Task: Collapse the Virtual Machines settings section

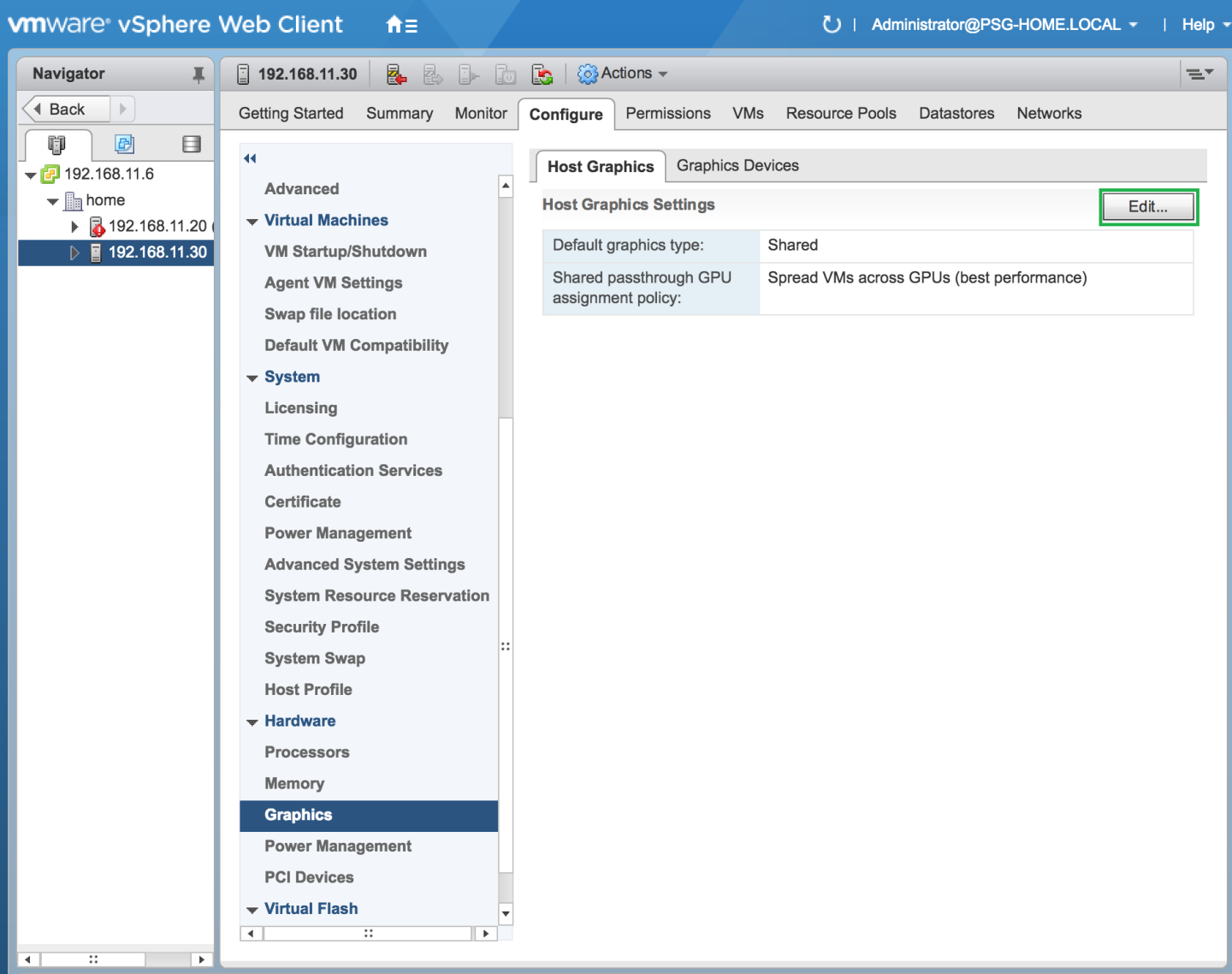Action: [252, 220]
